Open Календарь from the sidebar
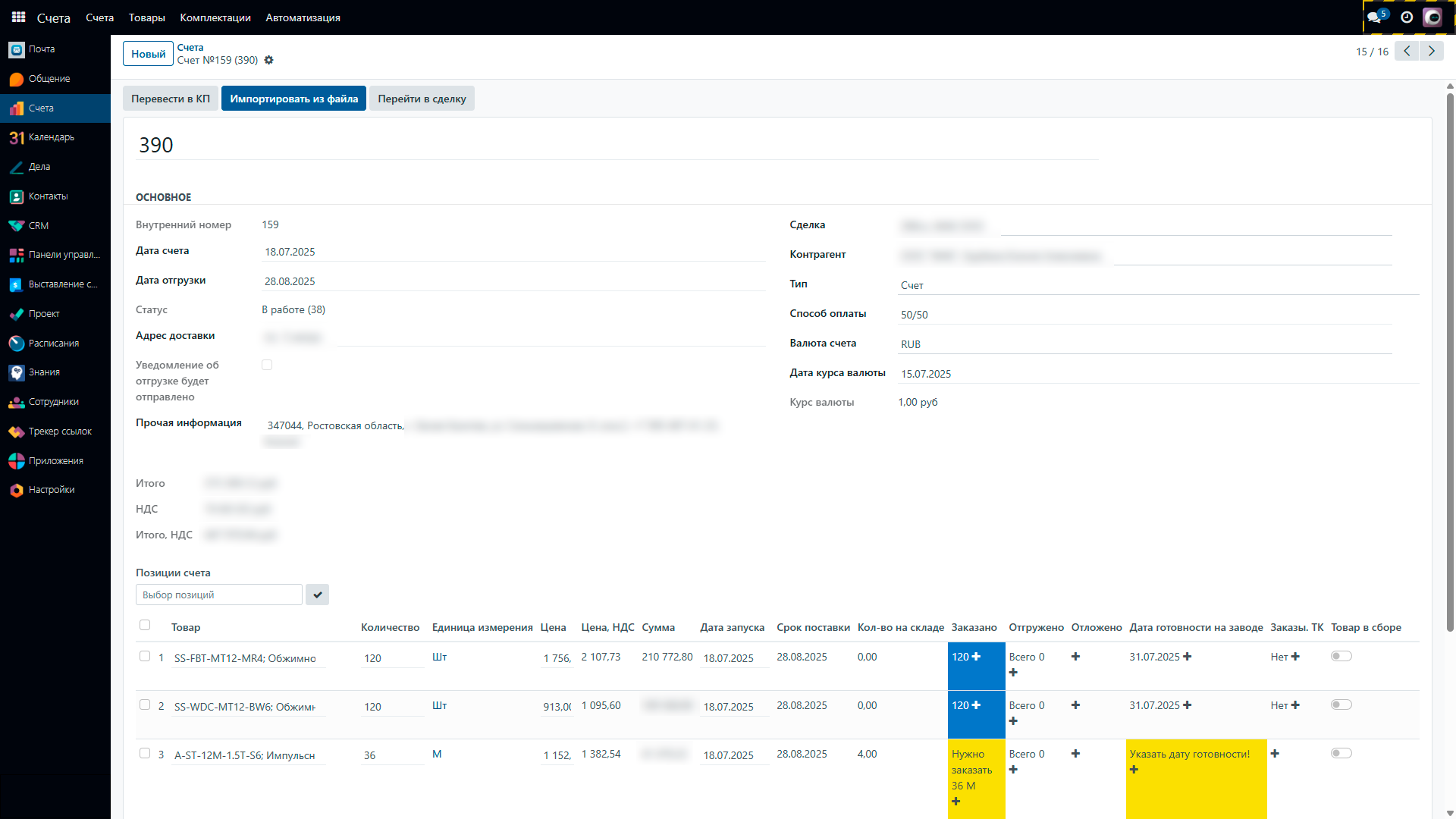 click(x=51, y=137)
